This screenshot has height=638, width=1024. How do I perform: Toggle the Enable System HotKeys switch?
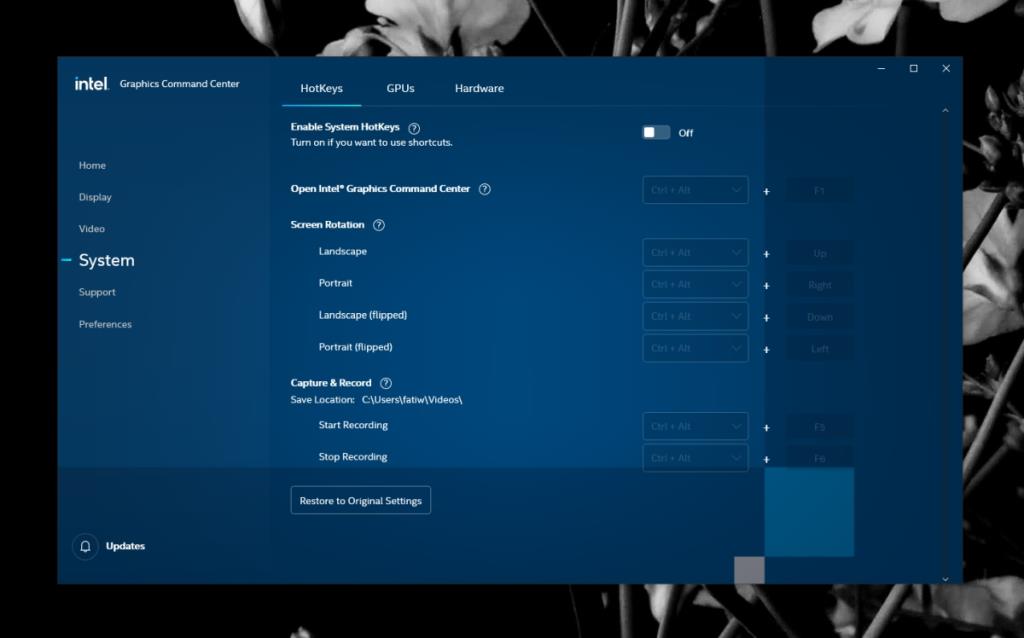tap(656, 132)
